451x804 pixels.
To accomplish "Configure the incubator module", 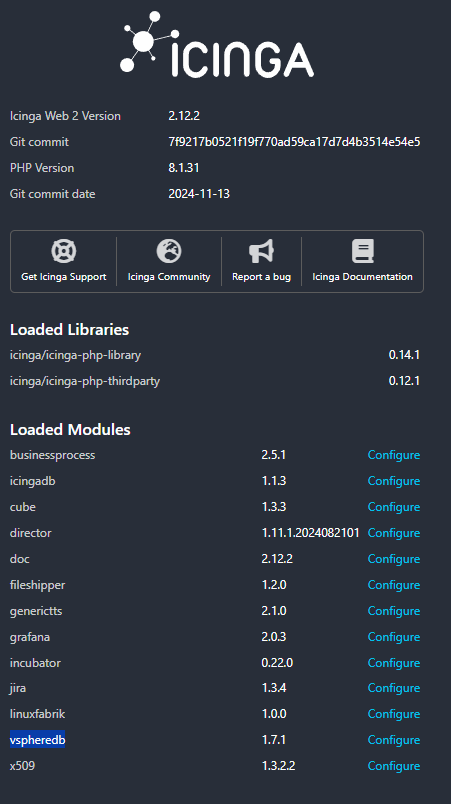I will 394,663.
